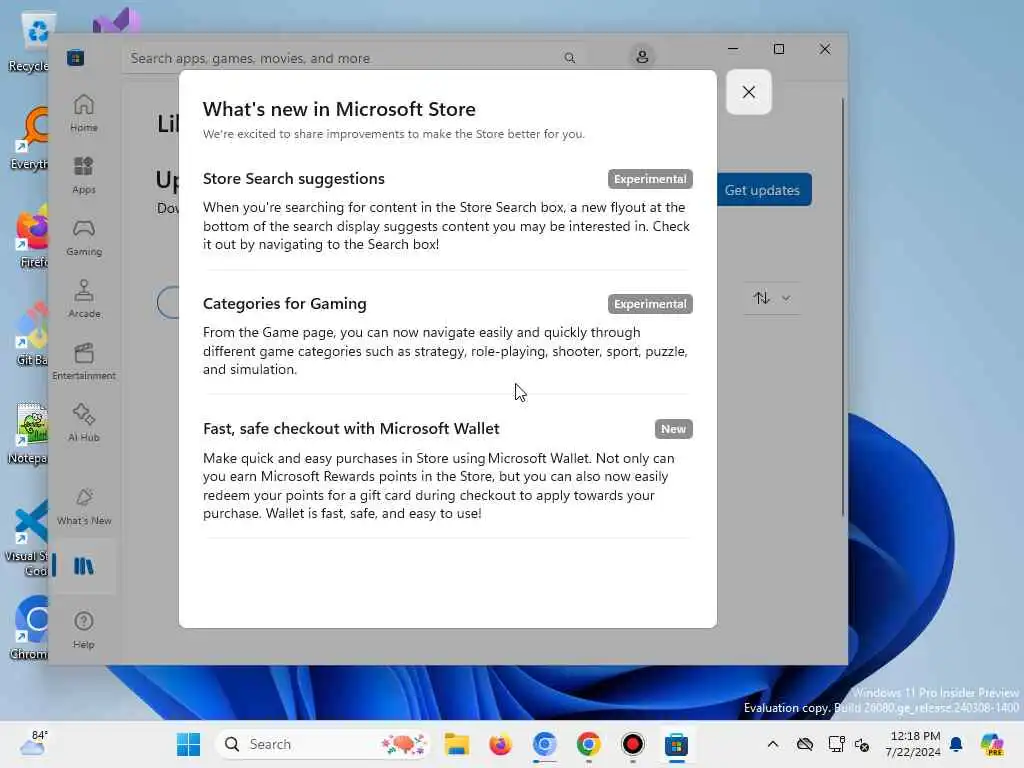Click the New badge for Microsoft Wallet
The height and width of the screenshot is (768, 1024).
[x=673, y=429]
